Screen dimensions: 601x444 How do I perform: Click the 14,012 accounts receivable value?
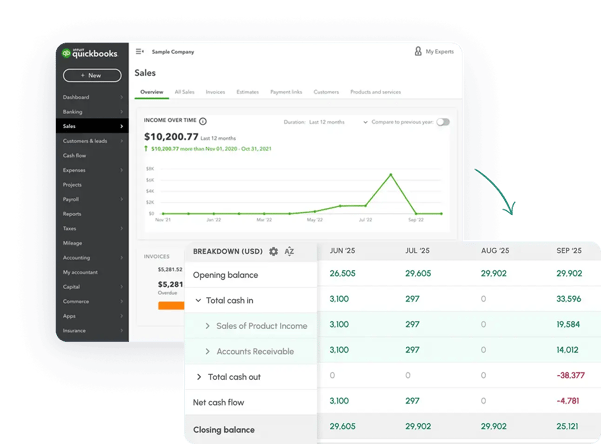click(567, 350)
